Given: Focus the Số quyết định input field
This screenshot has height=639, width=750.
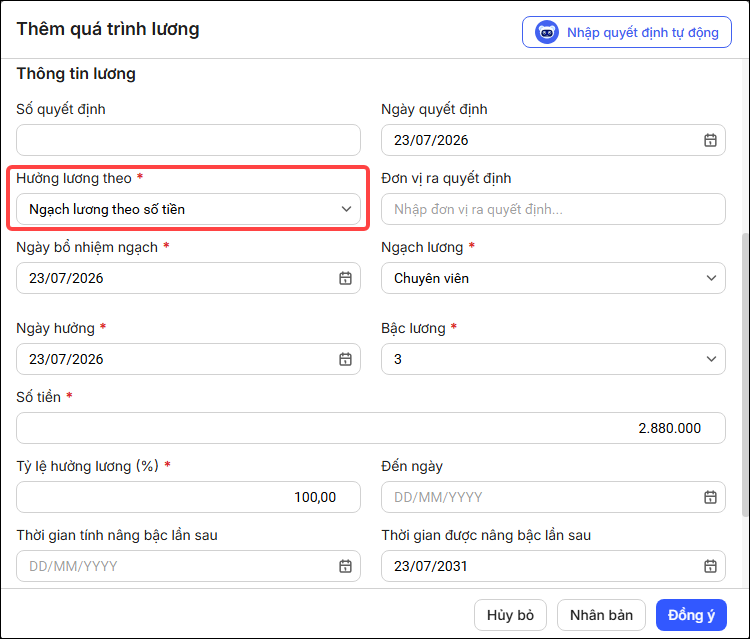Looking at the screenshot, I should (188, 140).
